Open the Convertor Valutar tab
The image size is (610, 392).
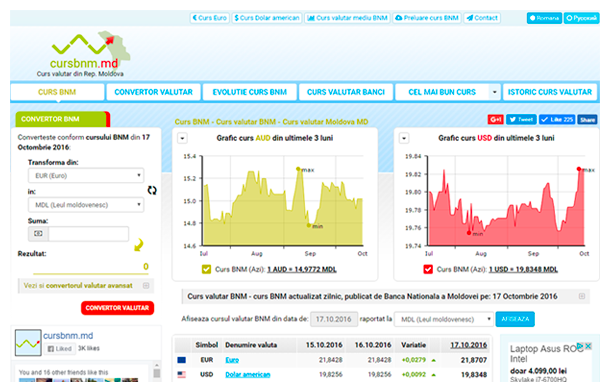tap(153, 92)
